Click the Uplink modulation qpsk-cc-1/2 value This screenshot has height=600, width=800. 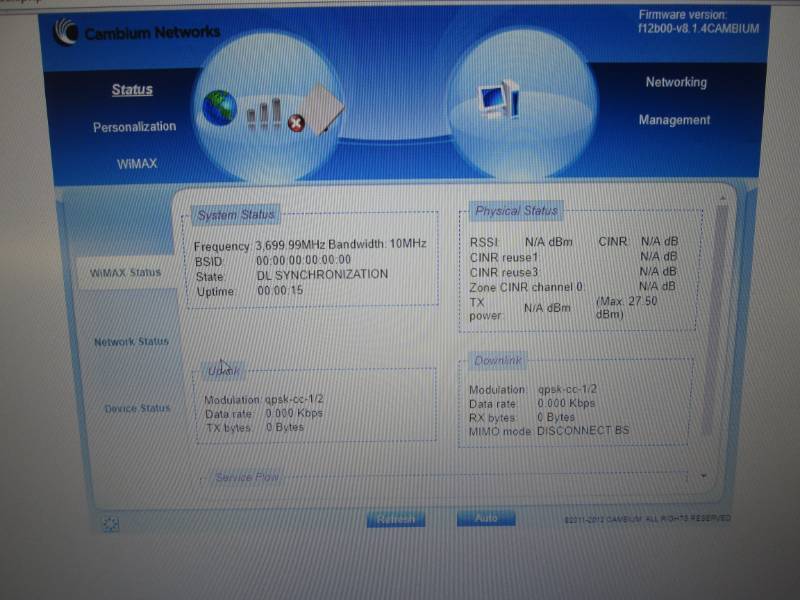(x=294, y=399)
